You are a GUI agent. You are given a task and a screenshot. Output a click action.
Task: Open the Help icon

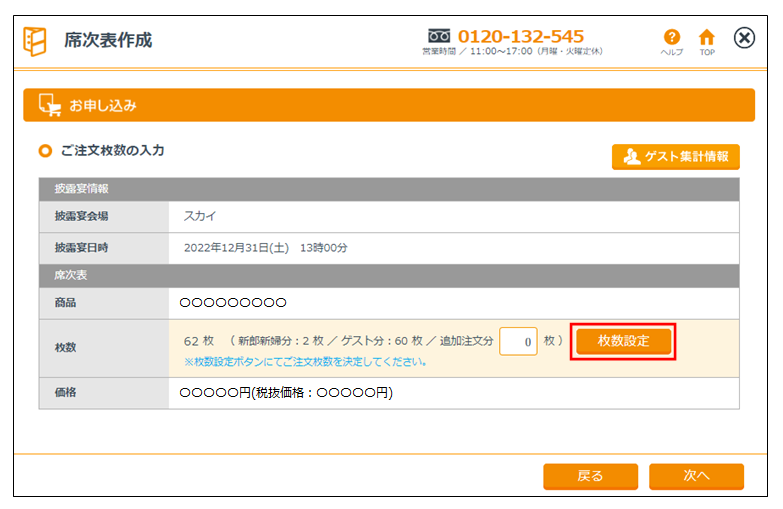point(671,37)
